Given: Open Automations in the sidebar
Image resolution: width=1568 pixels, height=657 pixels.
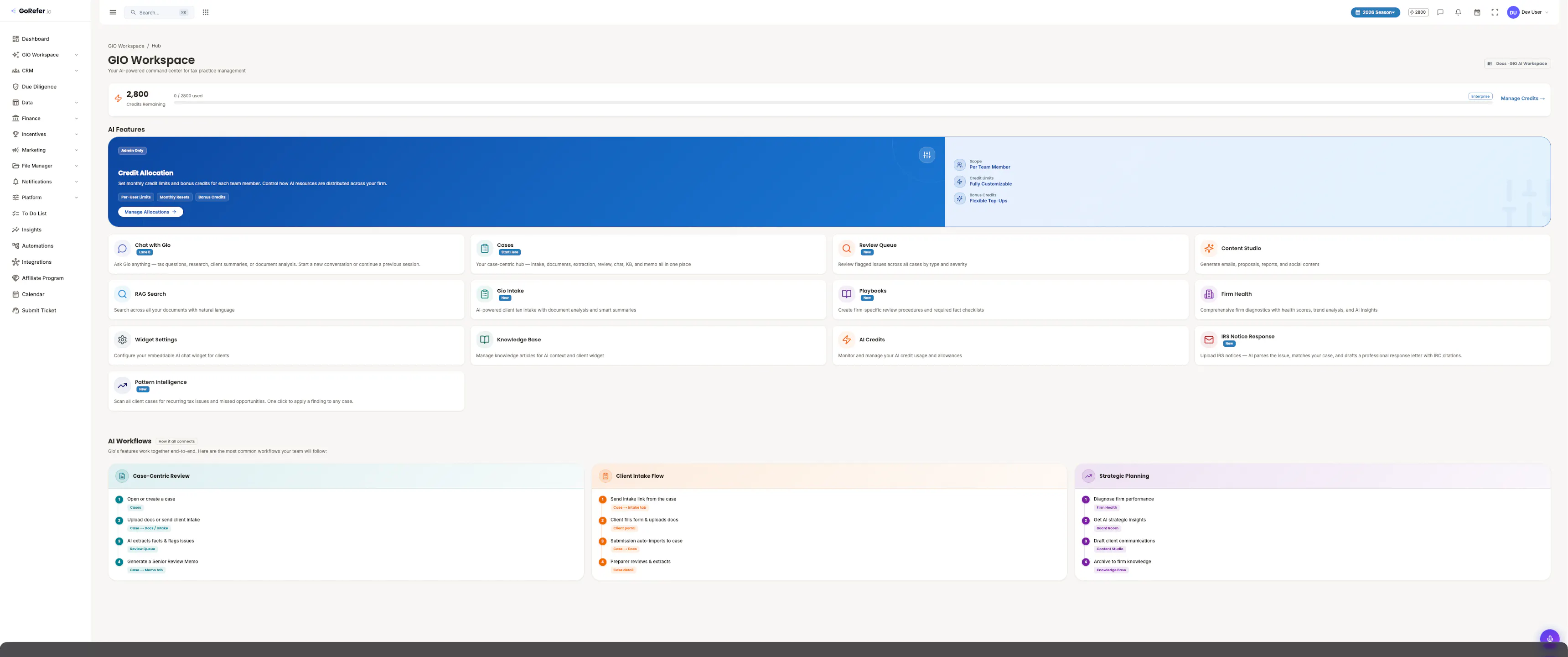Looking at the screenshot, I should tap(45, 246).
